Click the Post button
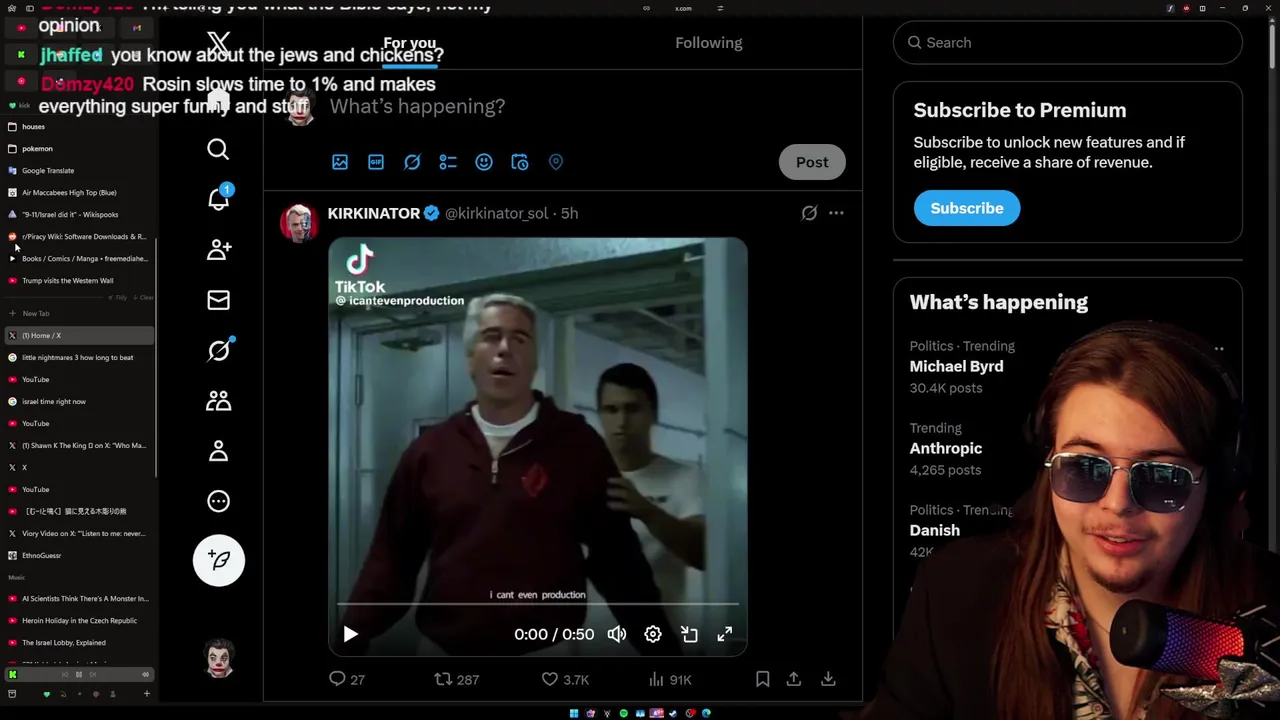 812,162
